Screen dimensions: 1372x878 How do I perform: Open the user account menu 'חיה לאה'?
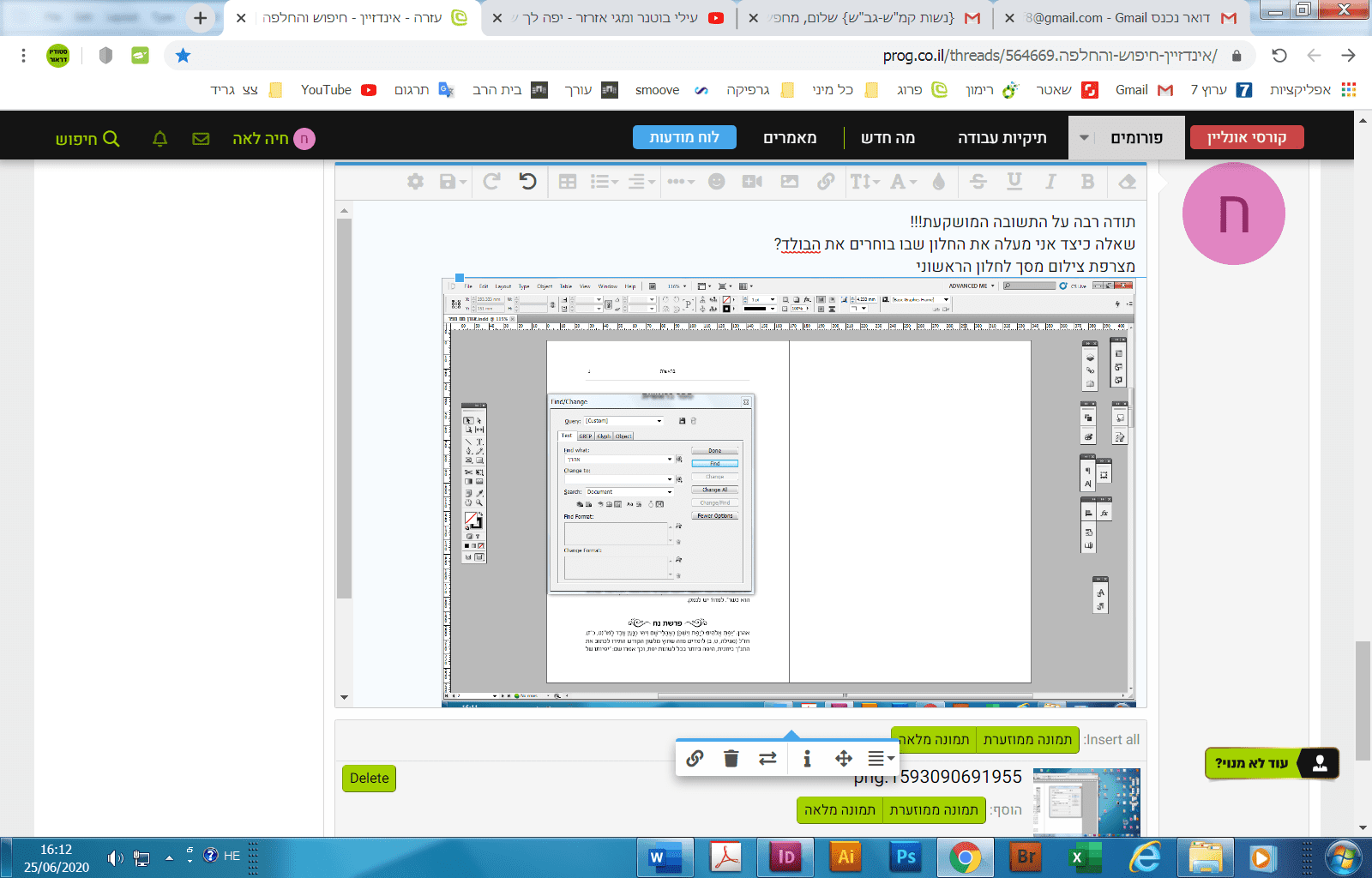click(x=274, y=138)
